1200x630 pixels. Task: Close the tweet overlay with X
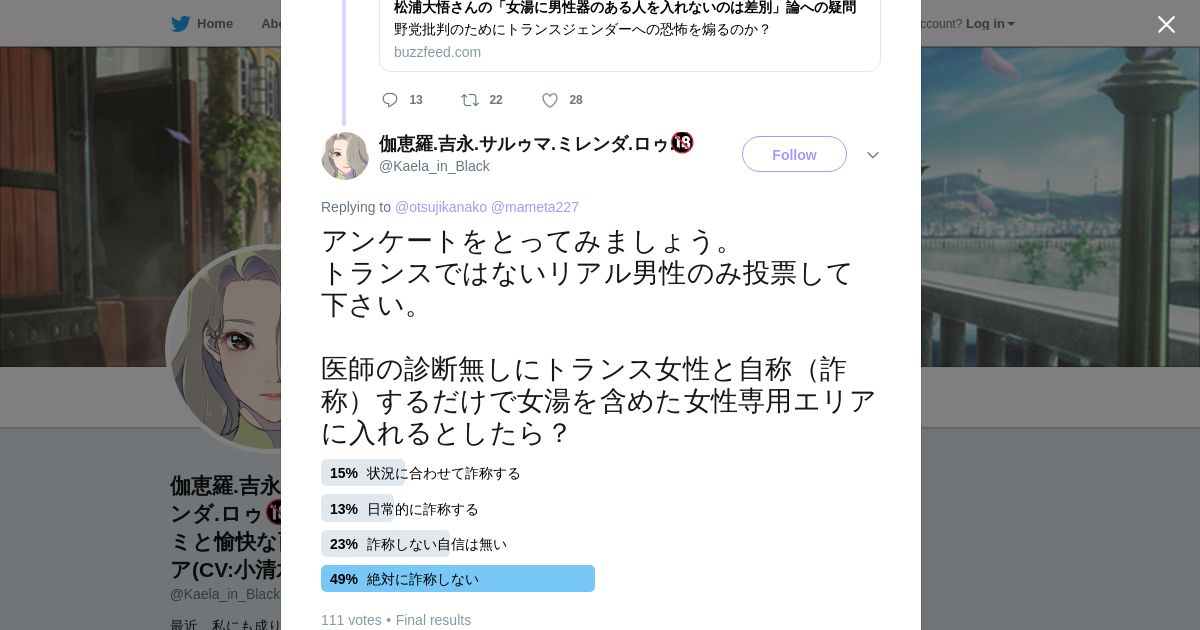pyautogui.click(x=1166, y=24)
